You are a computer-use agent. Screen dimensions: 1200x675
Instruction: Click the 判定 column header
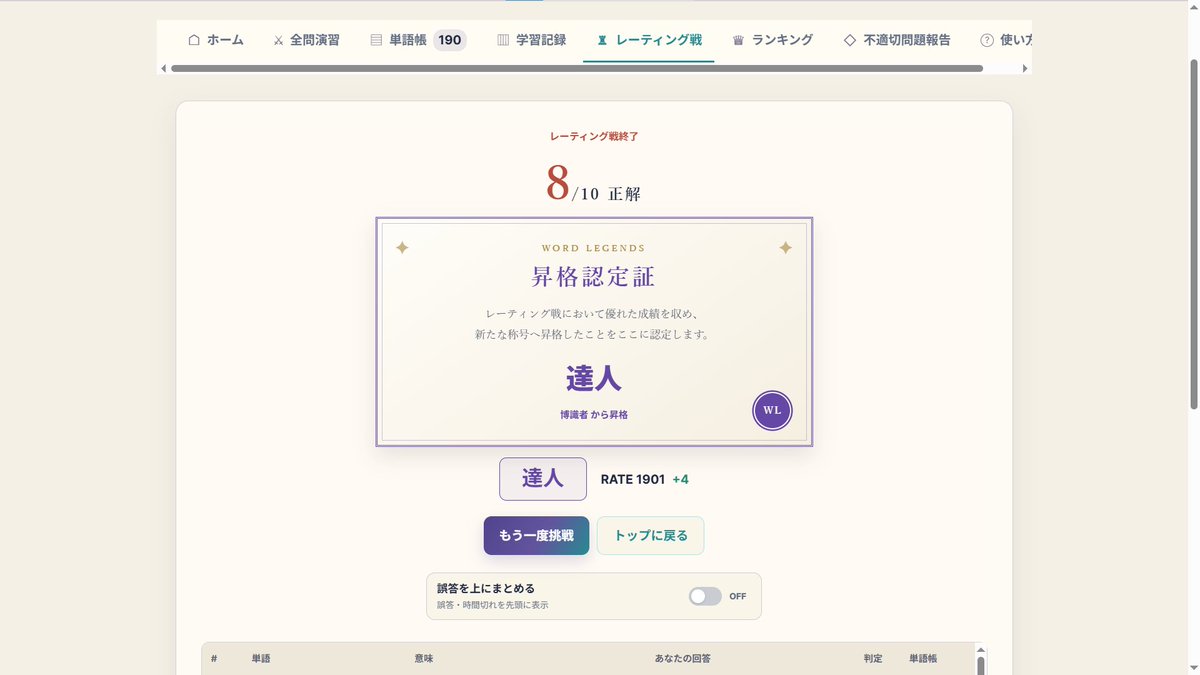(873, 659)
